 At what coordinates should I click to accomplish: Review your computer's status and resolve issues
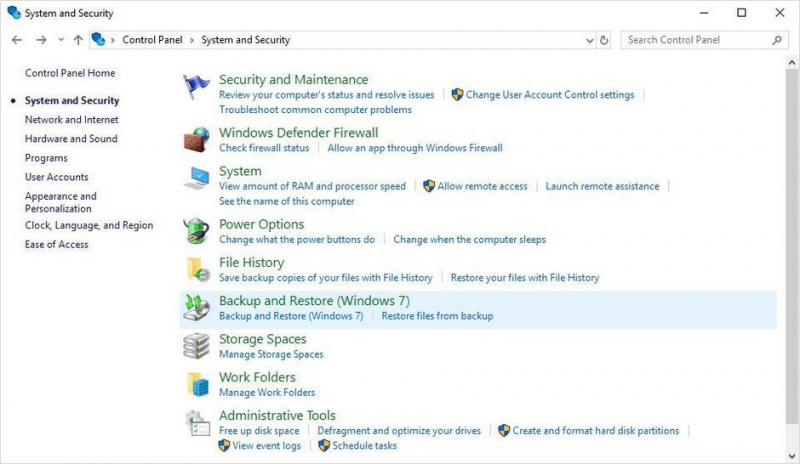pos(327,94)
